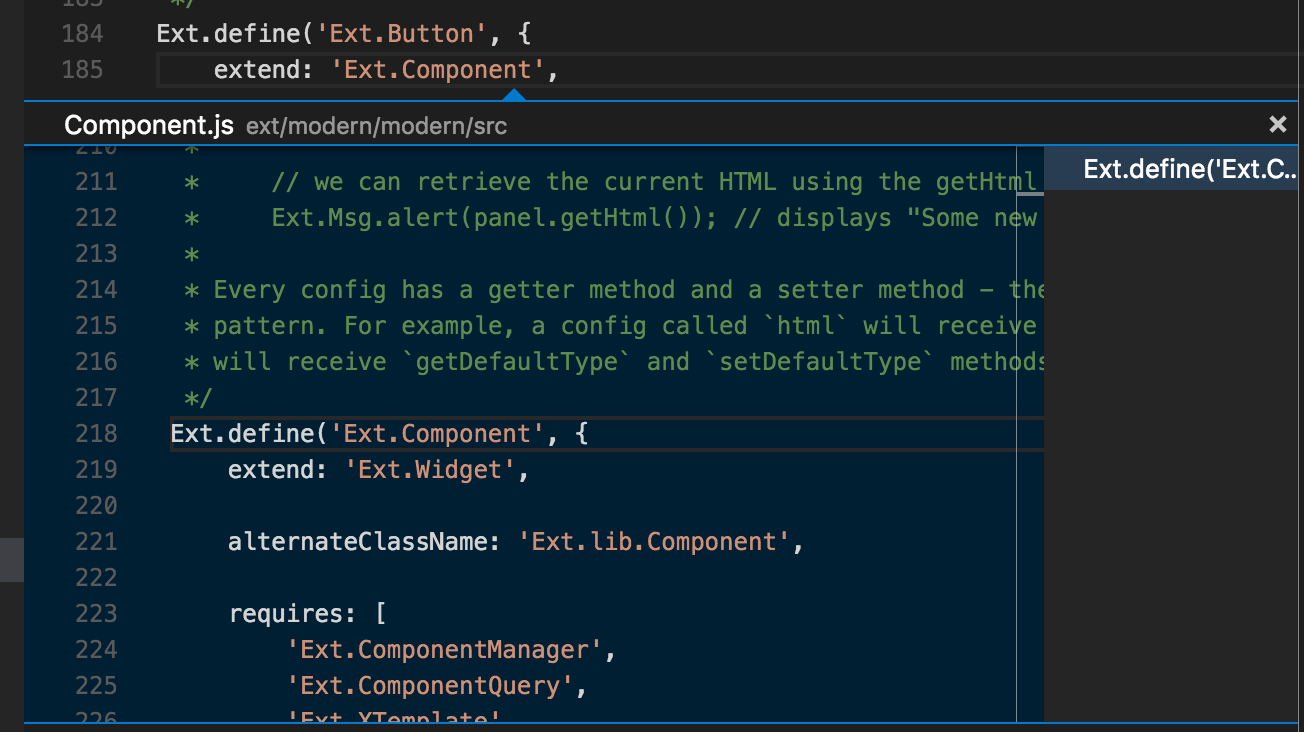Click 'Ext.ComponentQuery' on line 225
Viewport: 1304px width, 732px height.
429,686
